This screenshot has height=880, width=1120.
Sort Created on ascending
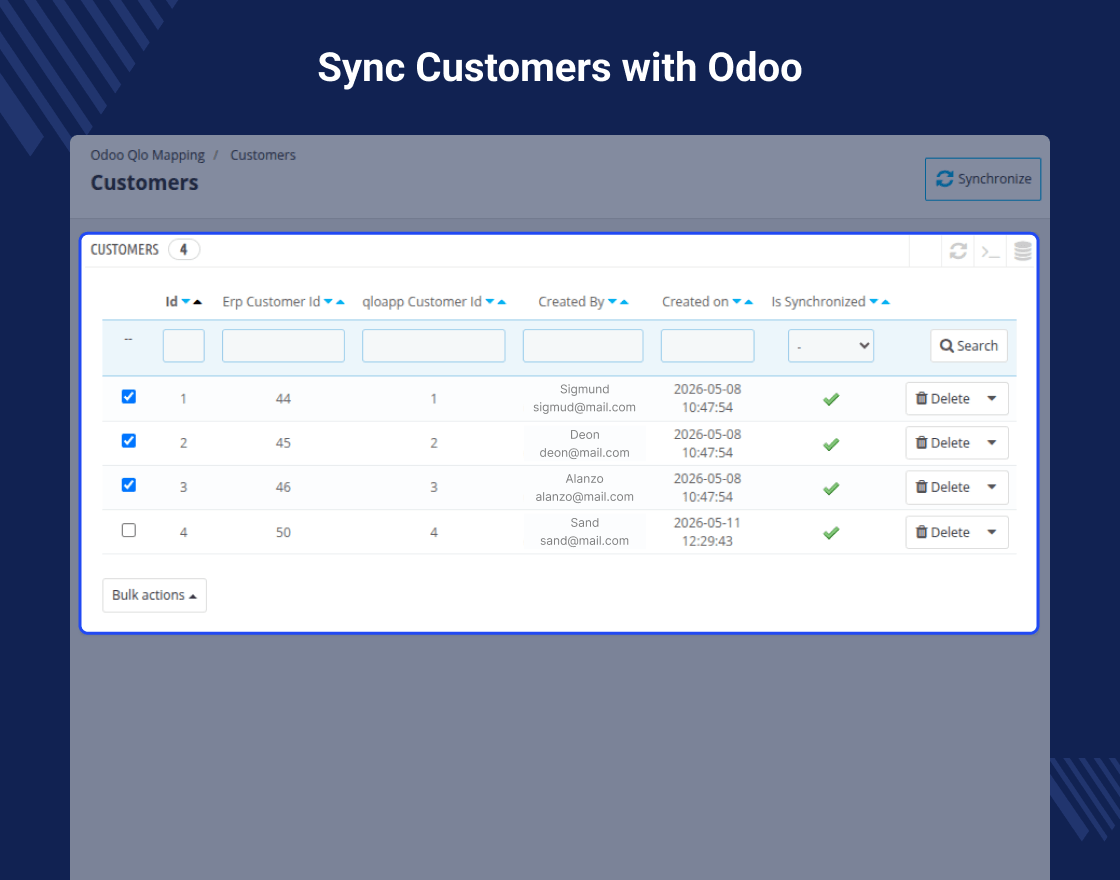(749, 302)
